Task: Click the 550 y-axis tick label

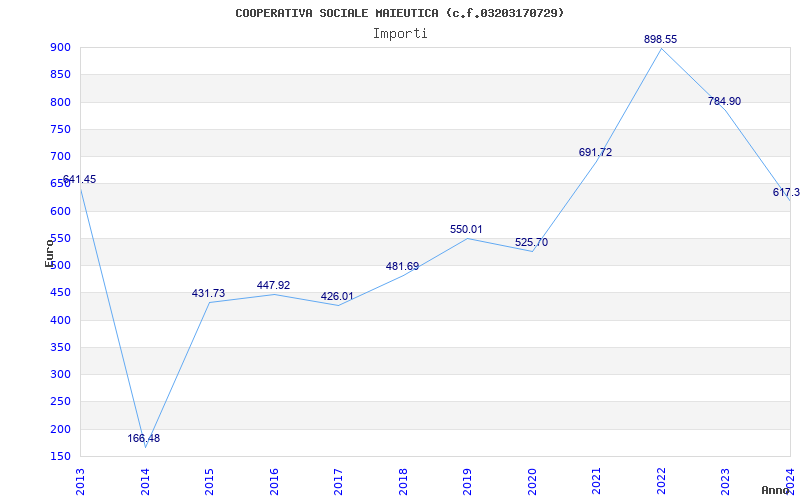Action: pos(60,238)
